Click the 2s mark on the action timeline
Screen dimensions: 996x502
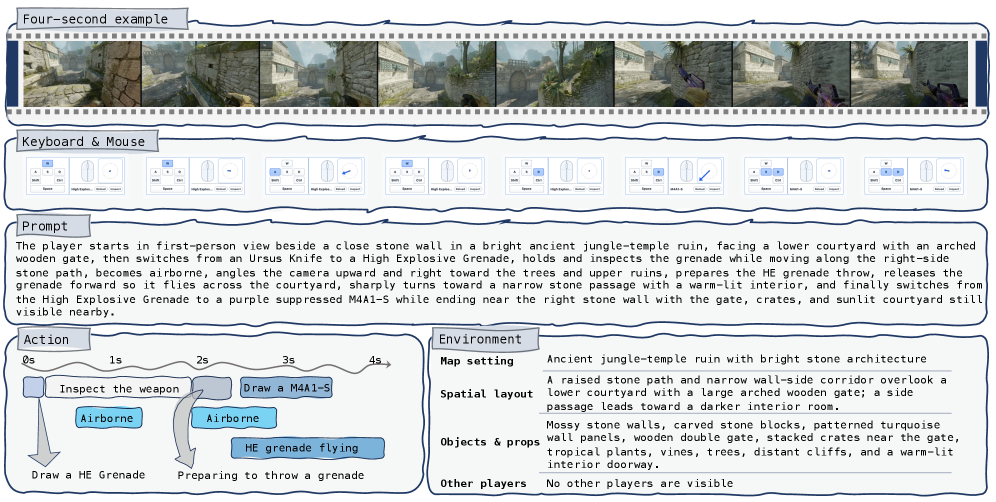tap(202, 360)
